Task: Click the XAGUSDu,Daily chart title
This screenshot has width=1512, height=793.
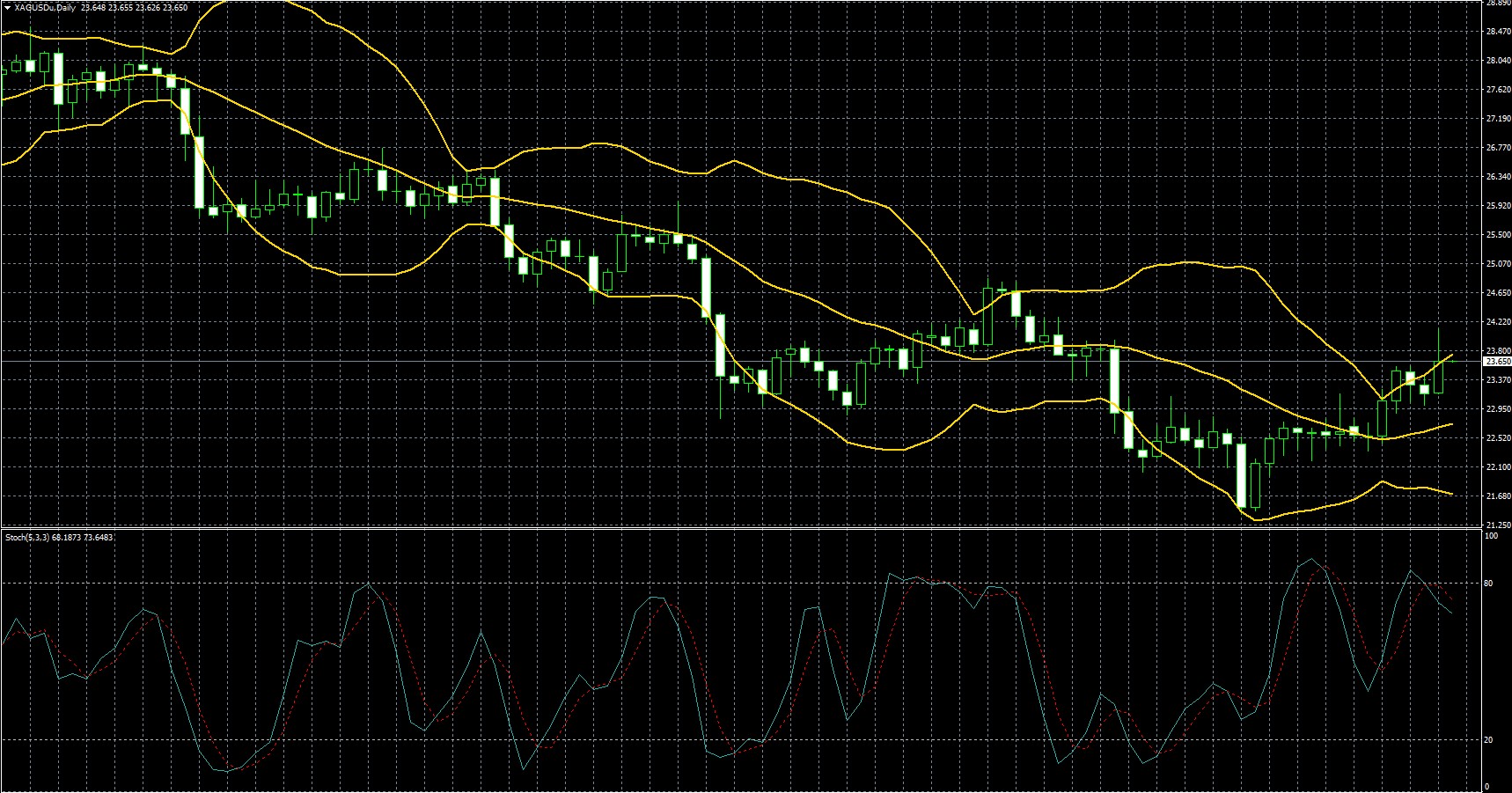Action: 44,7
